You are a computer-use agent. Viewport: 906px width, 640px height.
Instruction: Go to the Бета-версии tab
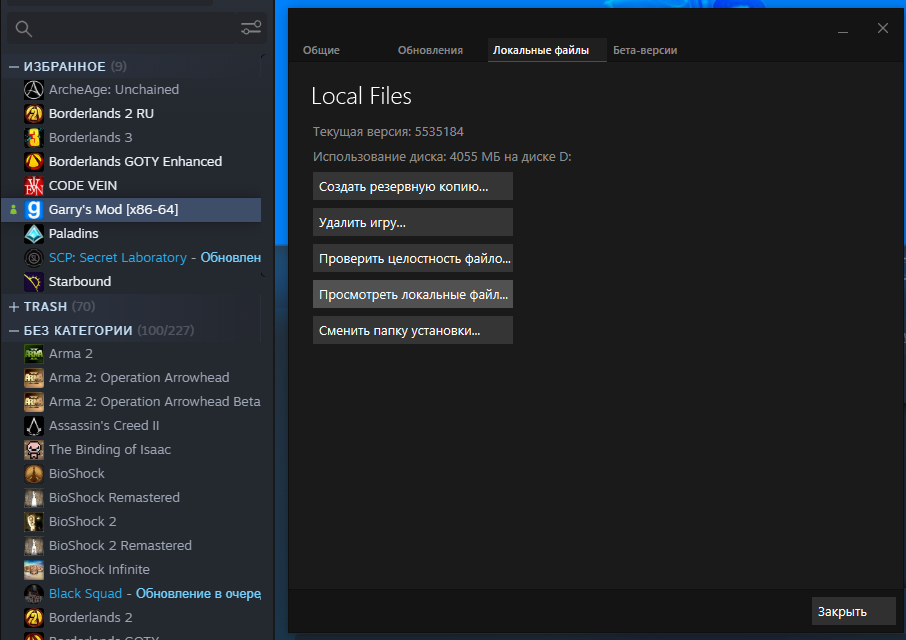click(x=646, y=50)
